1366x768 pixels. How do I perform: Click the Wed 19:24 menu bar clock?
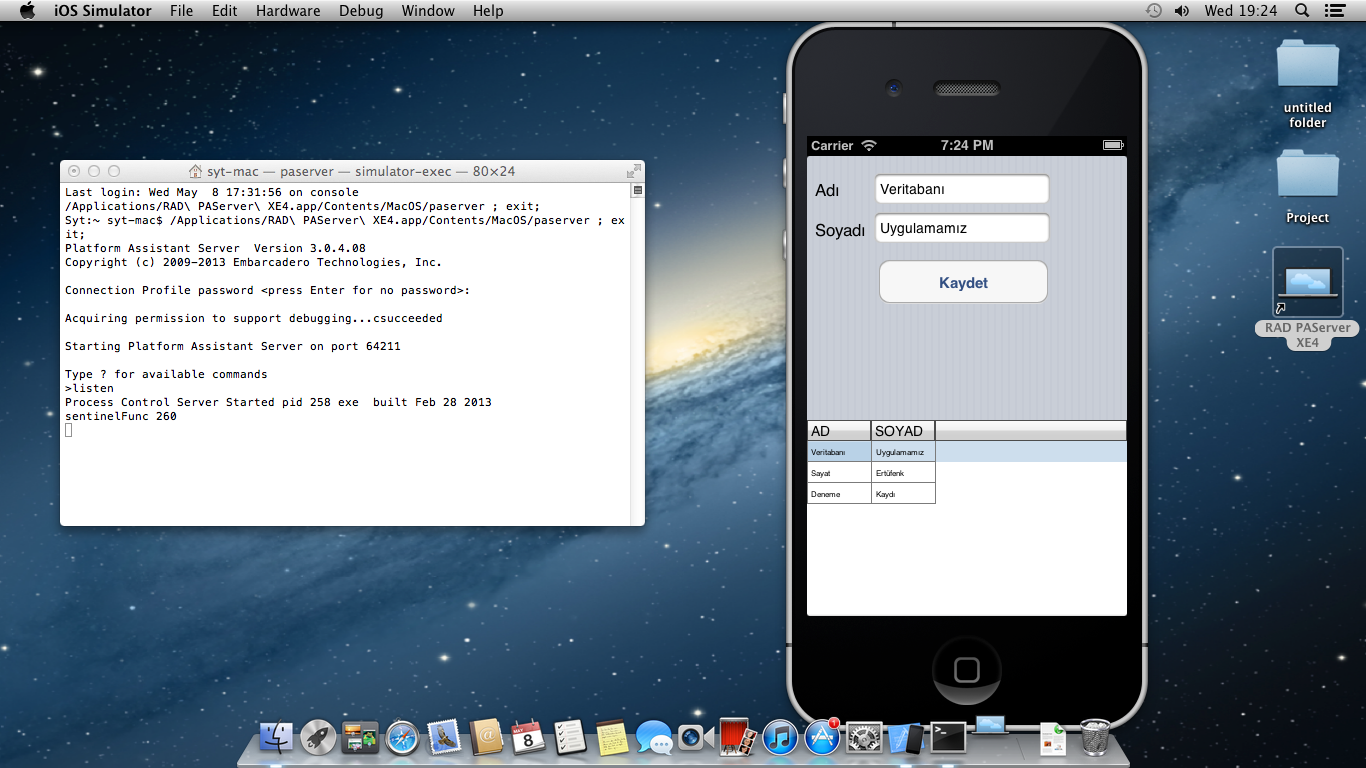pyautogui.click(x=1241, y=11)
